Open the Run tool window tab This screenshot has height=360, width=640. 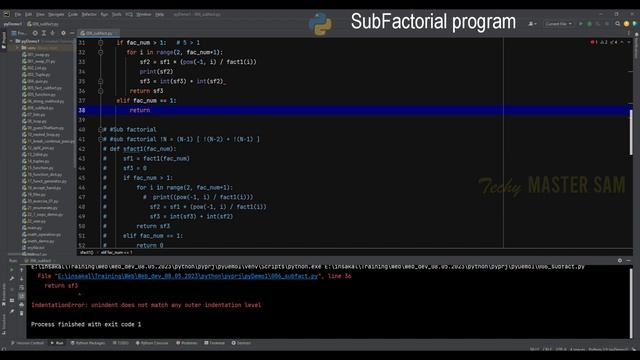click(57, 343)
